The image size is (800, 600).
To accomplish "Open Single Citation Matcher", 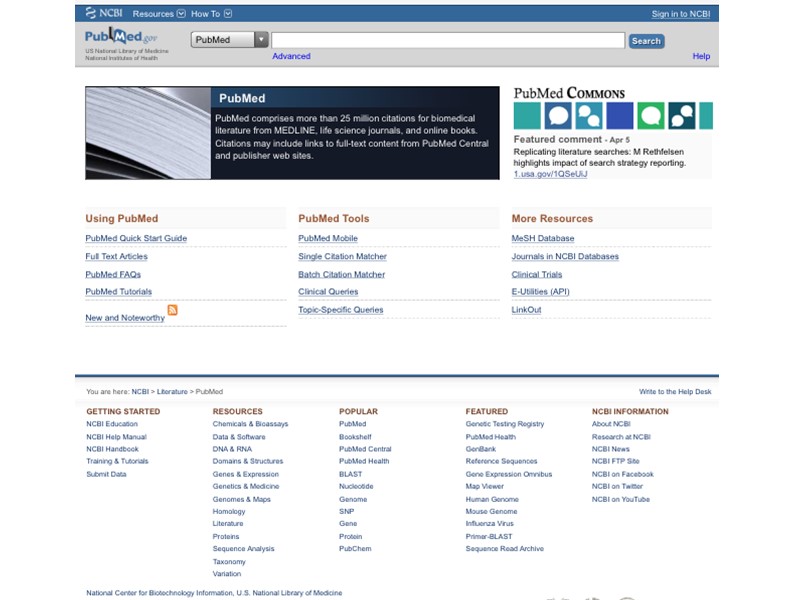I will [x=342, y=256].
